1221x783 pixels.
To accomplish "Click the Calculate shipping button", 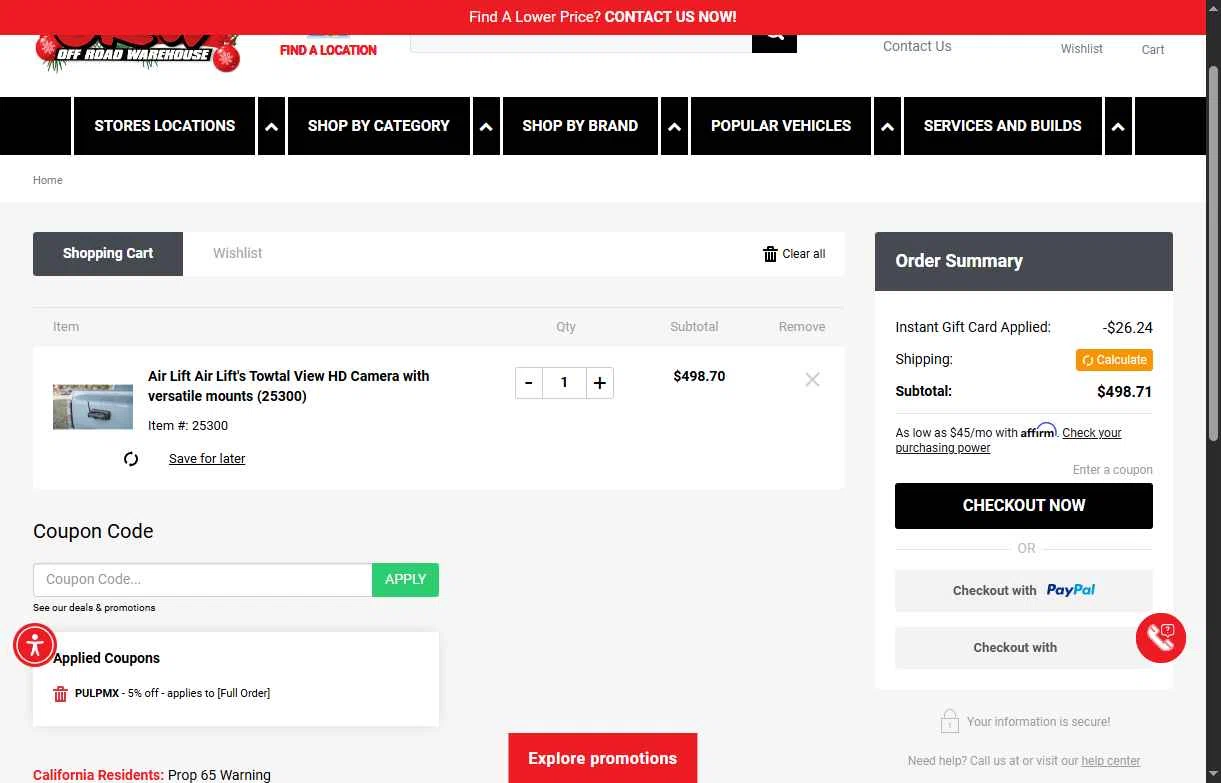I will (x=1114, y=360).
